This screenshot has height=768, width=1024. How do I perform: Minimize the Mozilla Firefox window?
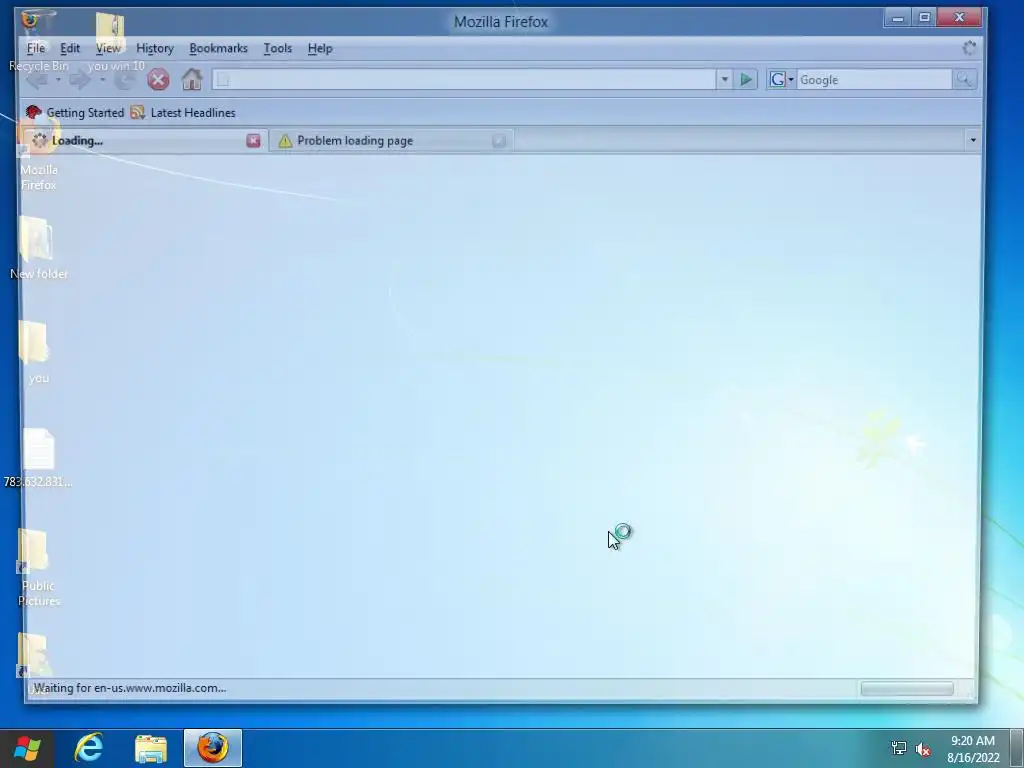click(x=898, y=18)
